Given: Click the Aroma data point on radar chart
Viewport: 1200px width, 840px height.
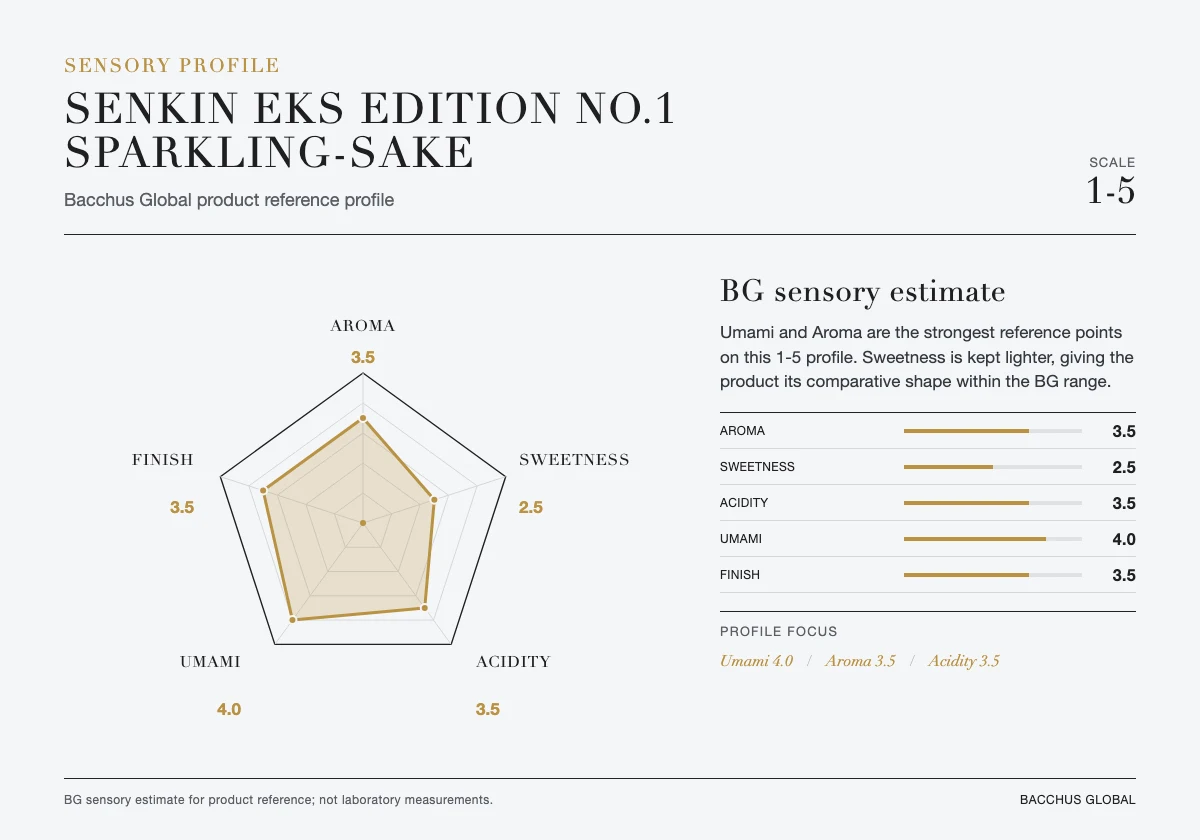Looking at the screenshot, I should pyautogui.click(x=363, y=418).
